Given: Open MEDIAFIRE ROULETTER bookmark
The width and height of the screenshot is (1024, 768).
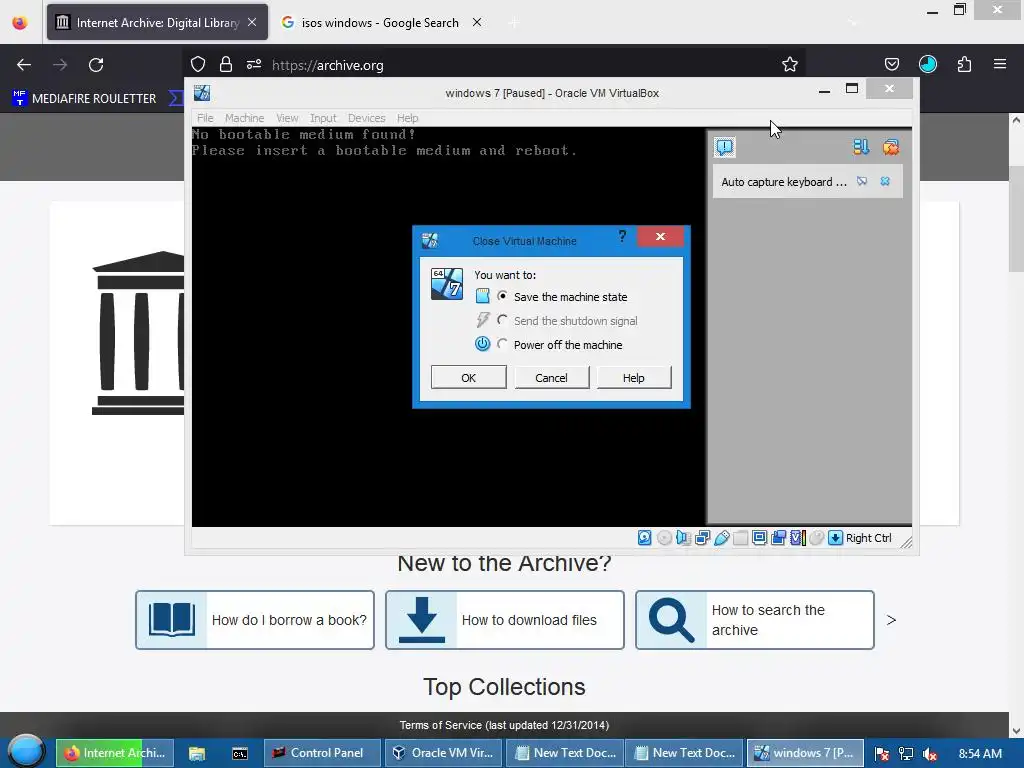Looking at the screenshot, I should pos(85,99).
